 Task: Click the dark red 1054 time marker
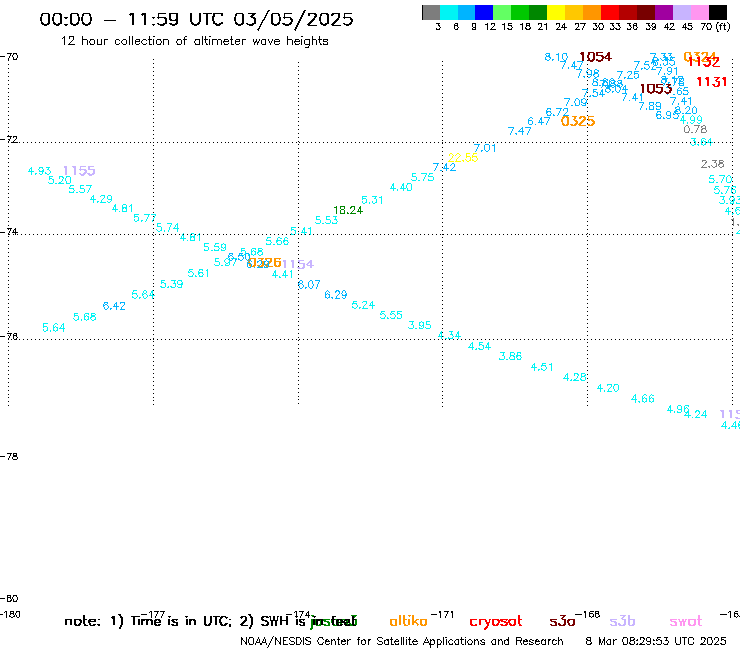pyautogui.click(x=595, y=57)
